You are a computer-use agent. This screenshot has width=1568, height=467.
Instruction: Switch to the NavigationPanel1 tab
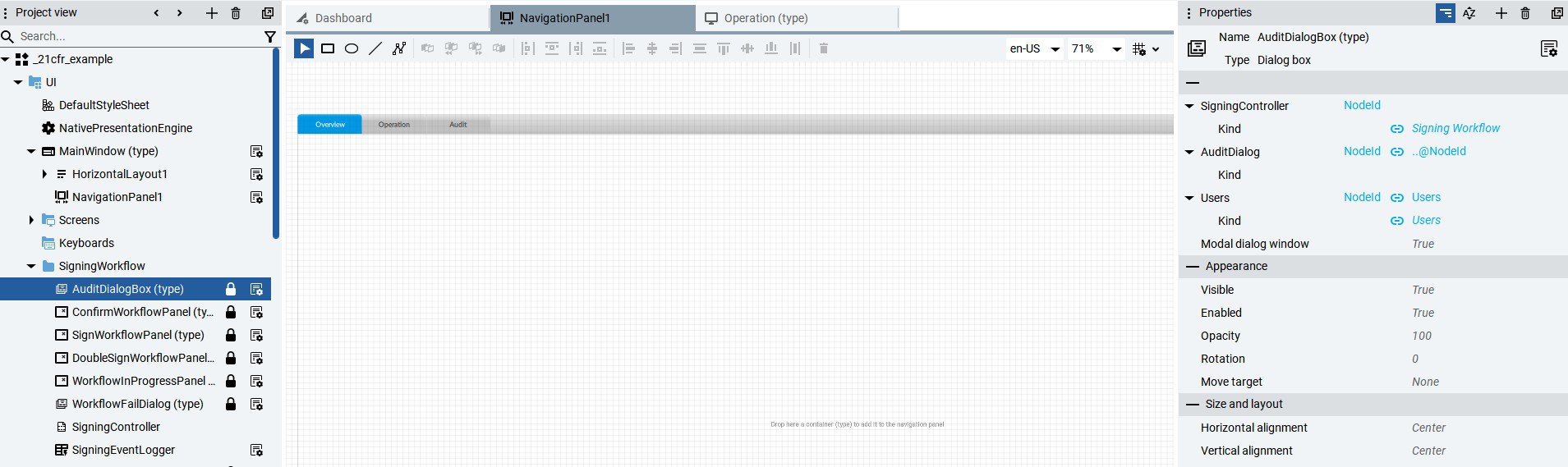pos(593,18)
